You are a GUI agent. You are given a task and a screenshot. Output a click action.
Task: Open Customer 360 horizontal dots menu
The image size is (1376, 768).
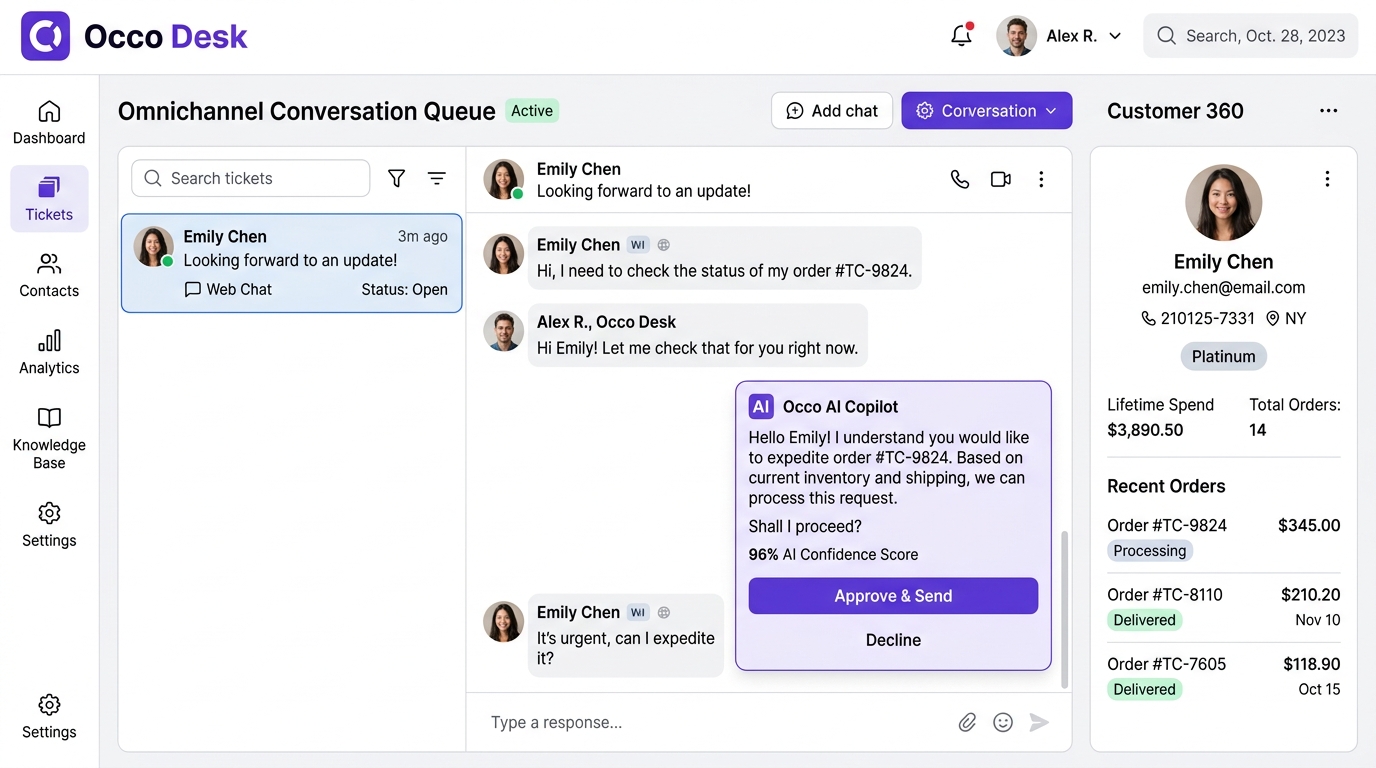[x=1328, y=111]
